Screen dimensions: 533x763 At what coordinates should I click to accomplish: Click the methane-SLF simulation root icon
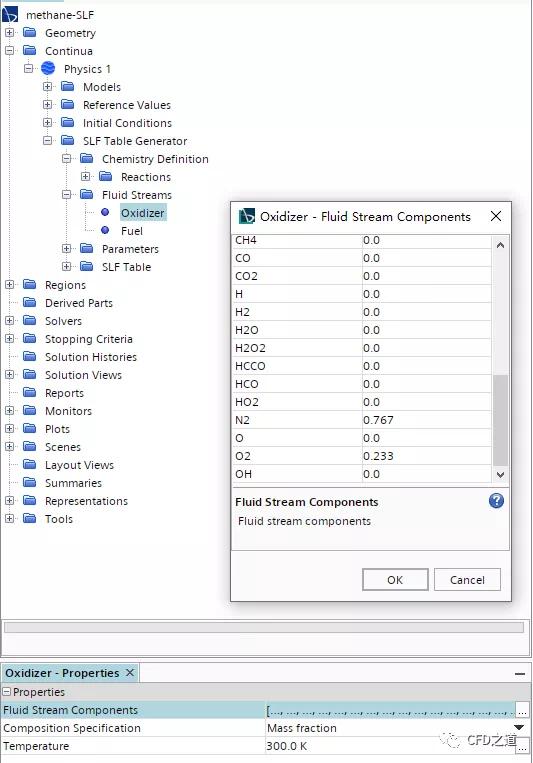click(x=10, y=15)
